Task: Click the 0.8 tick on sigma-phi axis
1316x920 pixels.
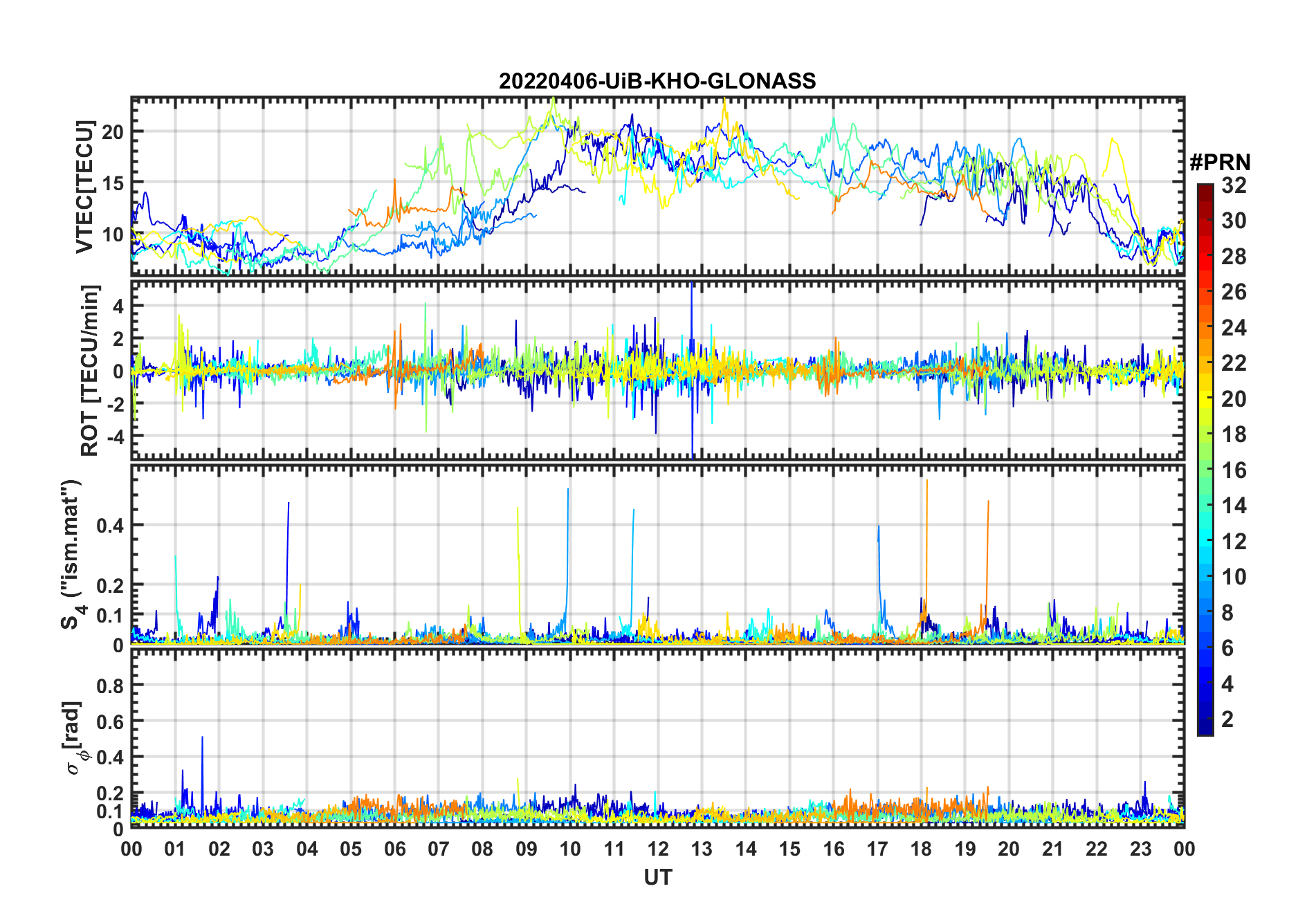Action: [x=109, y=686]
